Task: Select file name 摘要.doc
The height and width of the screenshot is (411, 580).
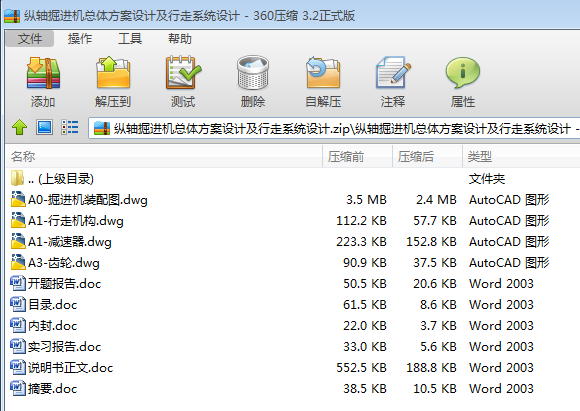Action: tap(53, 389)
